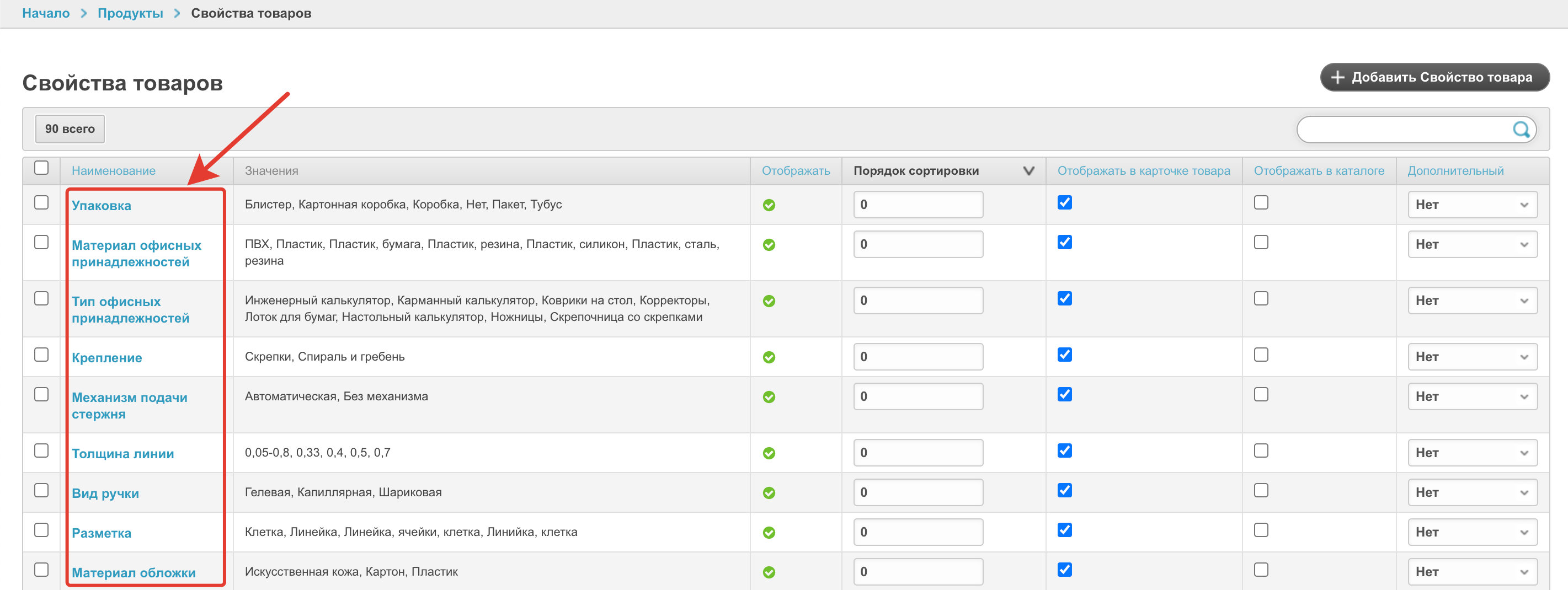Click green status icon for Материал обложки row
The width and height of the screenshot is (1568, 590).
point(769,572)
